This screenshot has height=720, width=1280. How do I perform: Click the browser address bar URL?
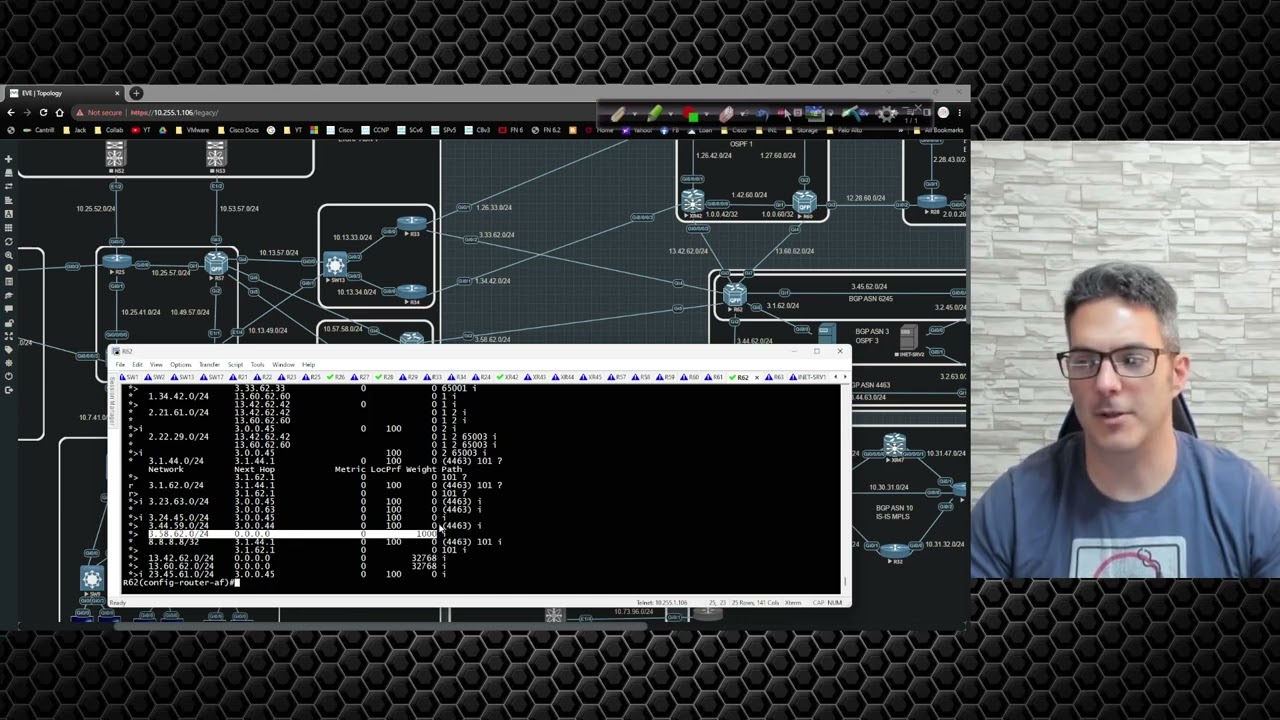[x=173, y=112]
